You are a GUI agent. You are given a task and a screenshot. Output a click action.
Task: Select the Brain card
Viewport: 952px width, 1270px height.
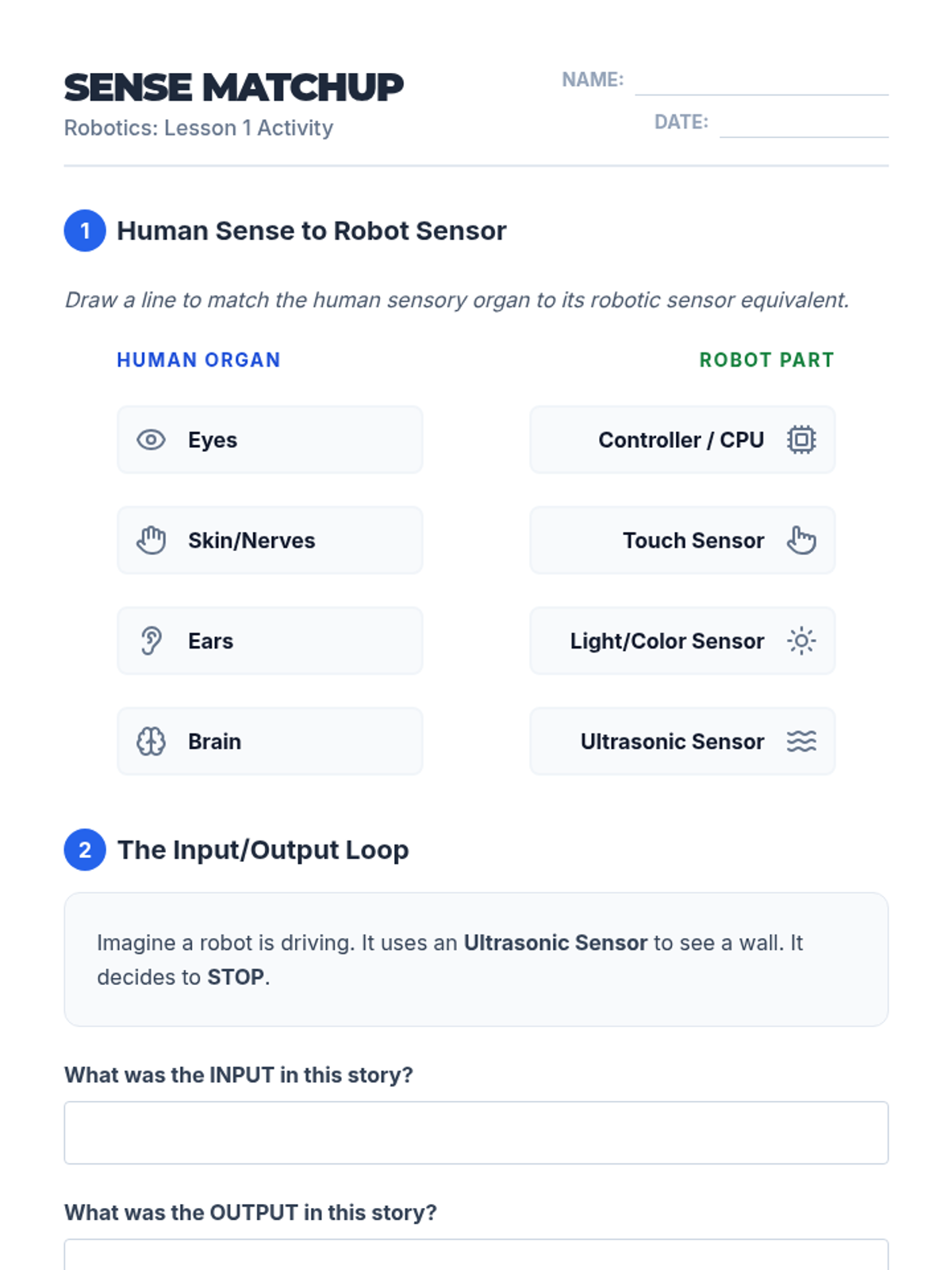(270, 741)
